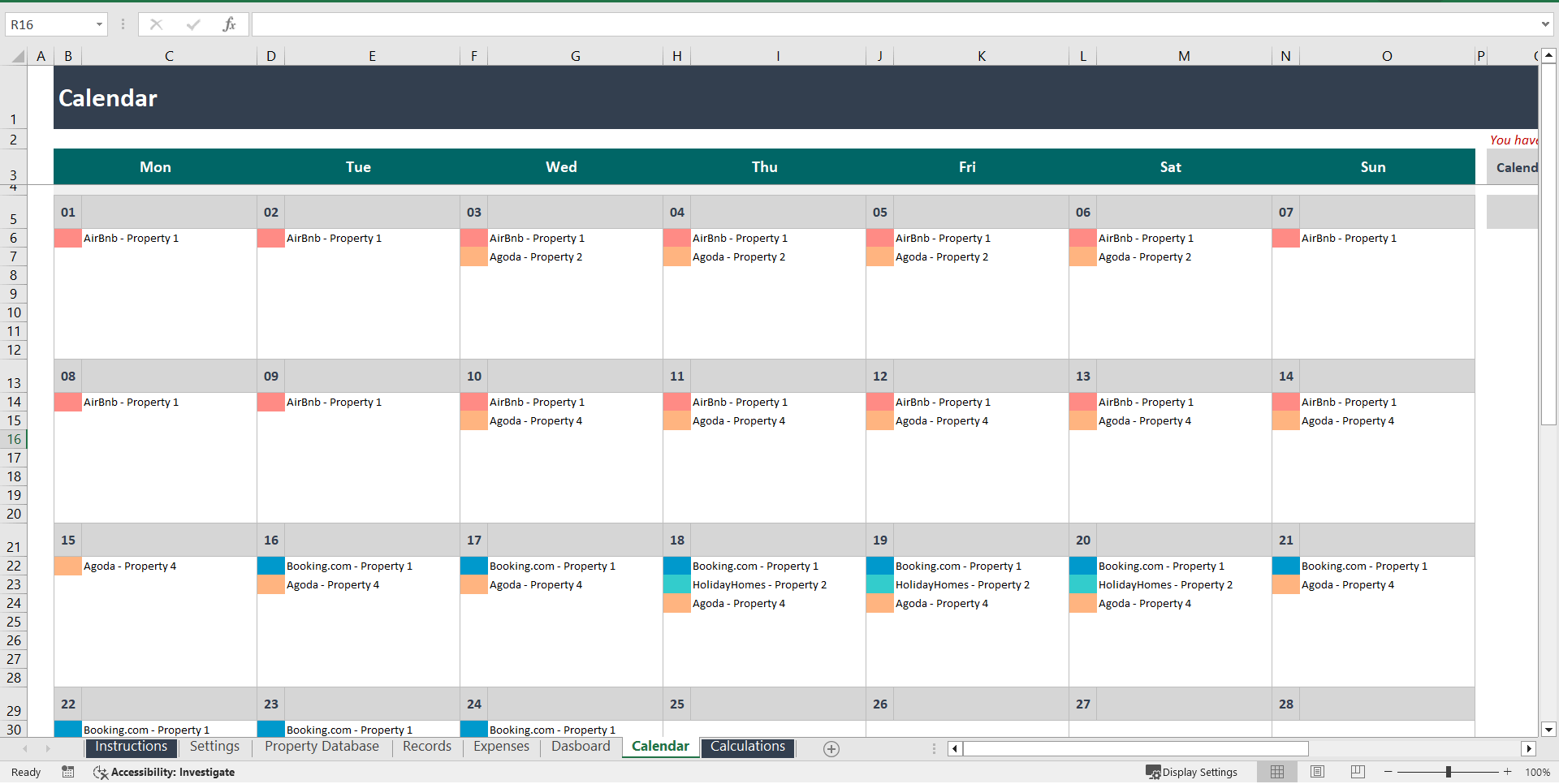The image size is (1559, 784).
Task: Click the Insert Function fx icon
Action: (229, 24)
